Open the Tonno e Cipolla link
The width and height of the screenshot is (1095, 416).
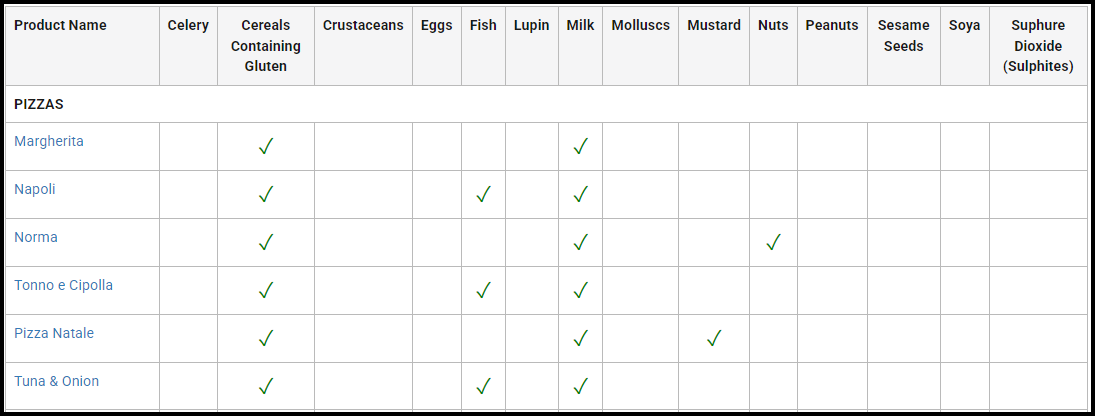64,285
